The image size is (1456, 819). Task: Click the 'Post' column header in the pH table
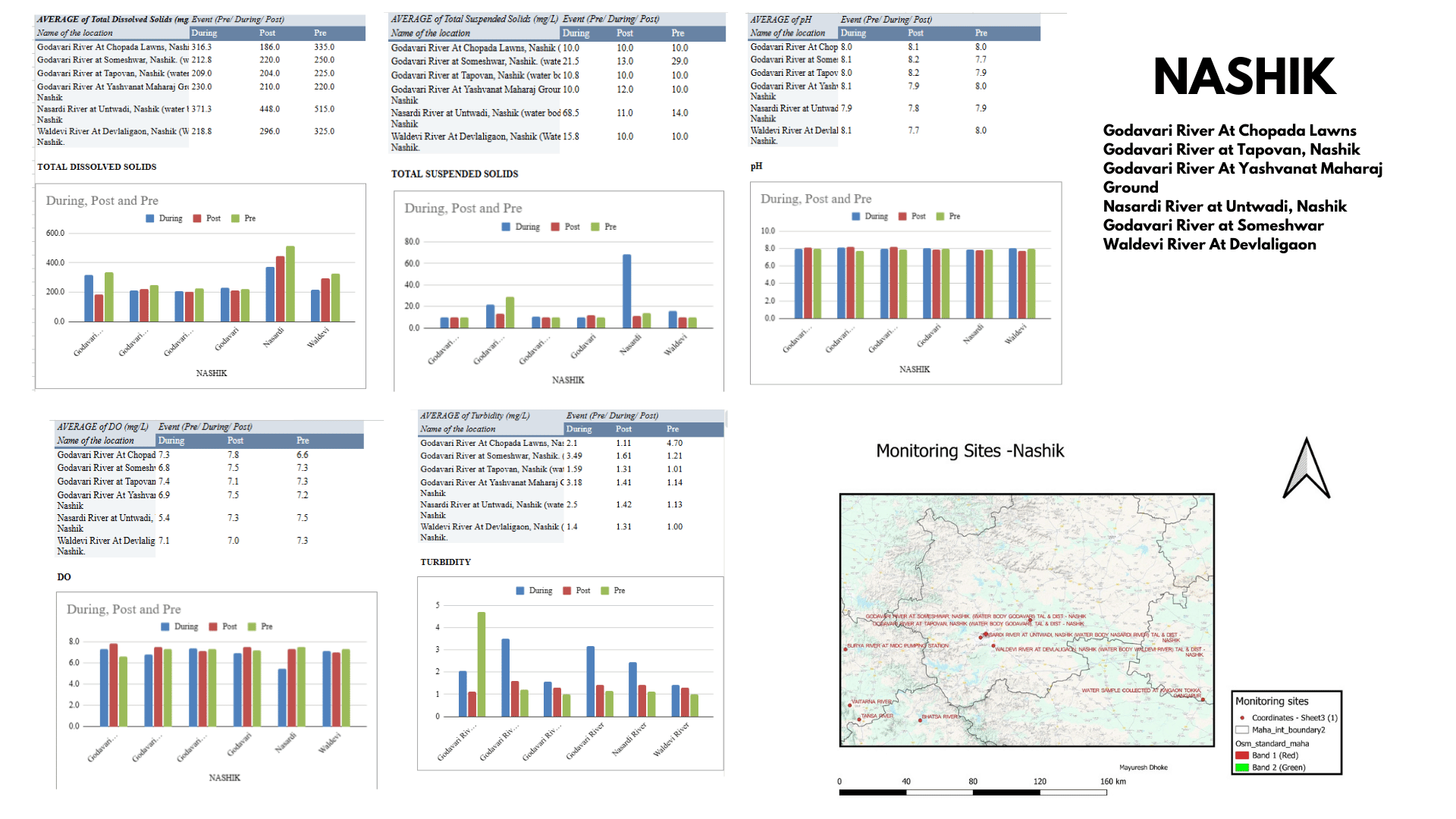(916, 33)
